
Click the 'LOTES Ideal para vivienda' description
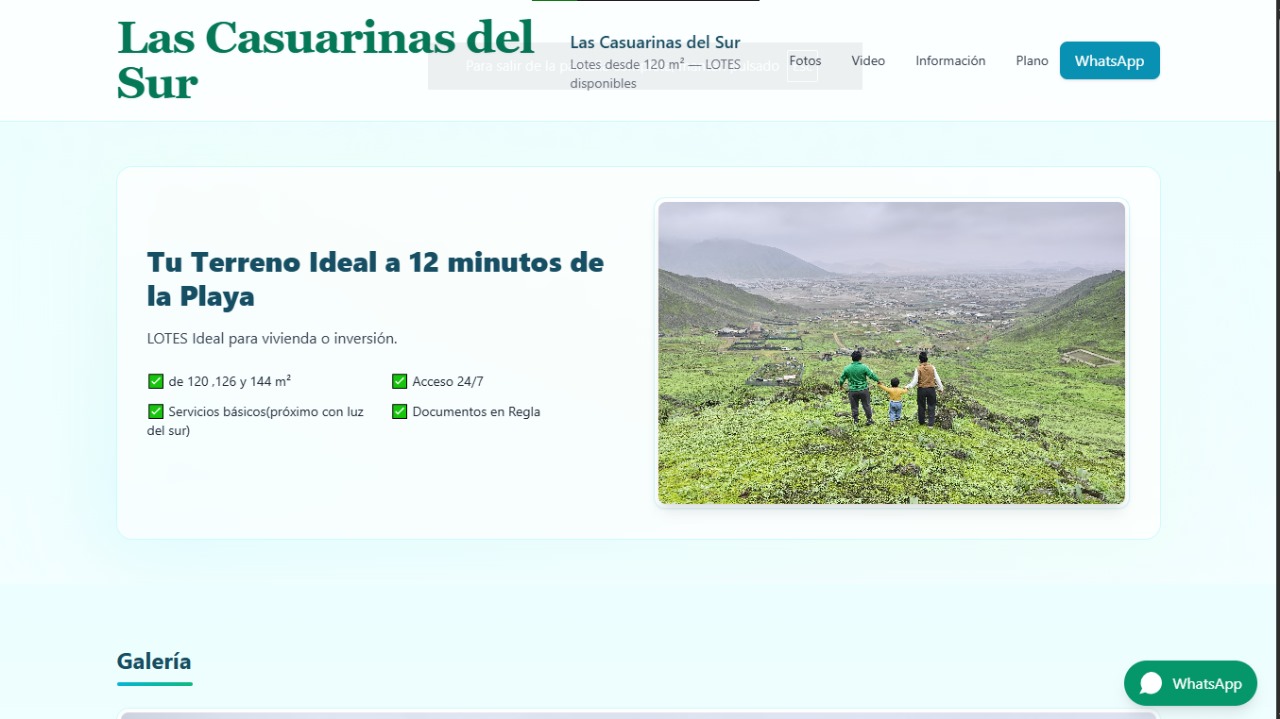272,339
